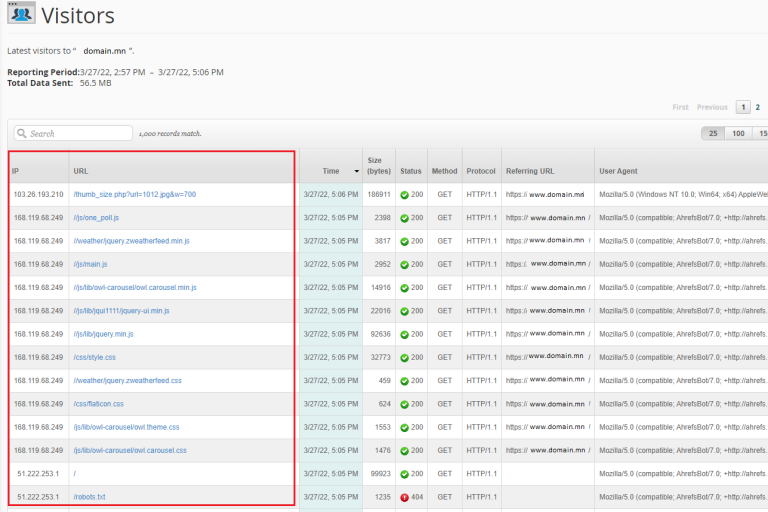Click red 404 error status icon
Viewport: 768px width, 512px height.
[404, 497]
